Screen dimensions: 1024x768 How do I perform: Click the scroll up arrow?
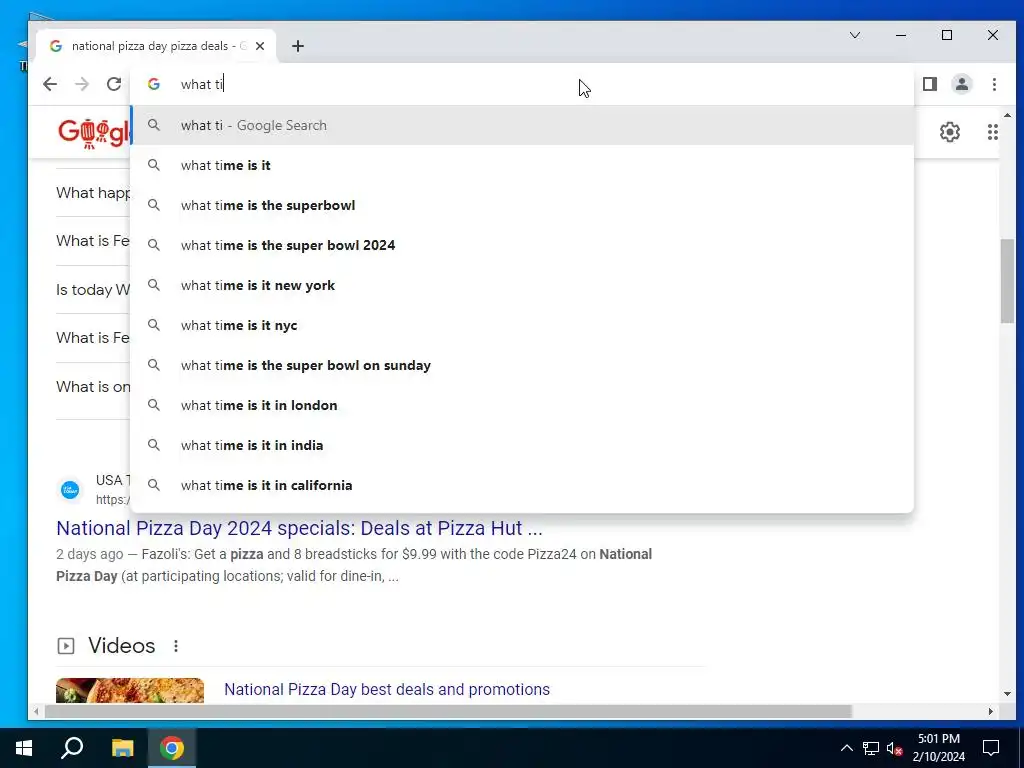click(1007, 116)
